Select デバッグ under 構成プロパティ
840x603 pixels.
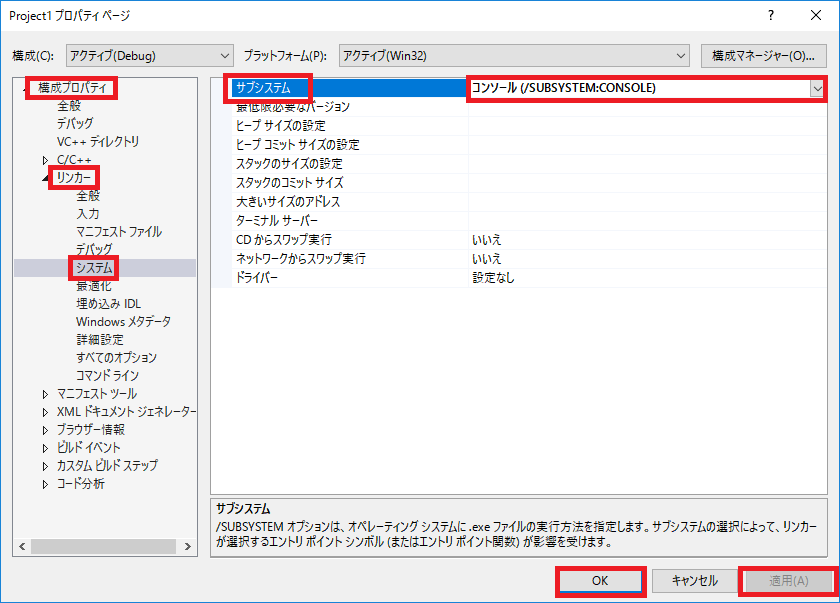pyautogui.click(x=75, y=124)
